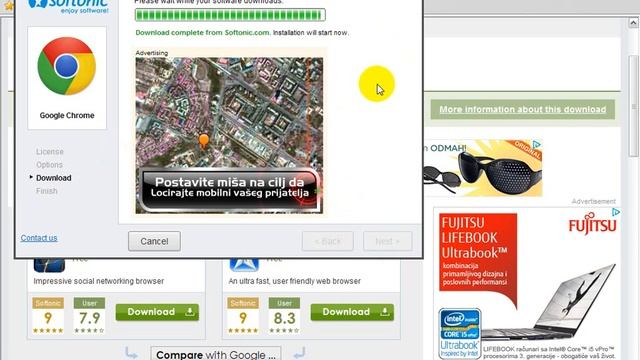
Task: Click the Google Chrome logo in installer
Action: click(x=67, y=66)
